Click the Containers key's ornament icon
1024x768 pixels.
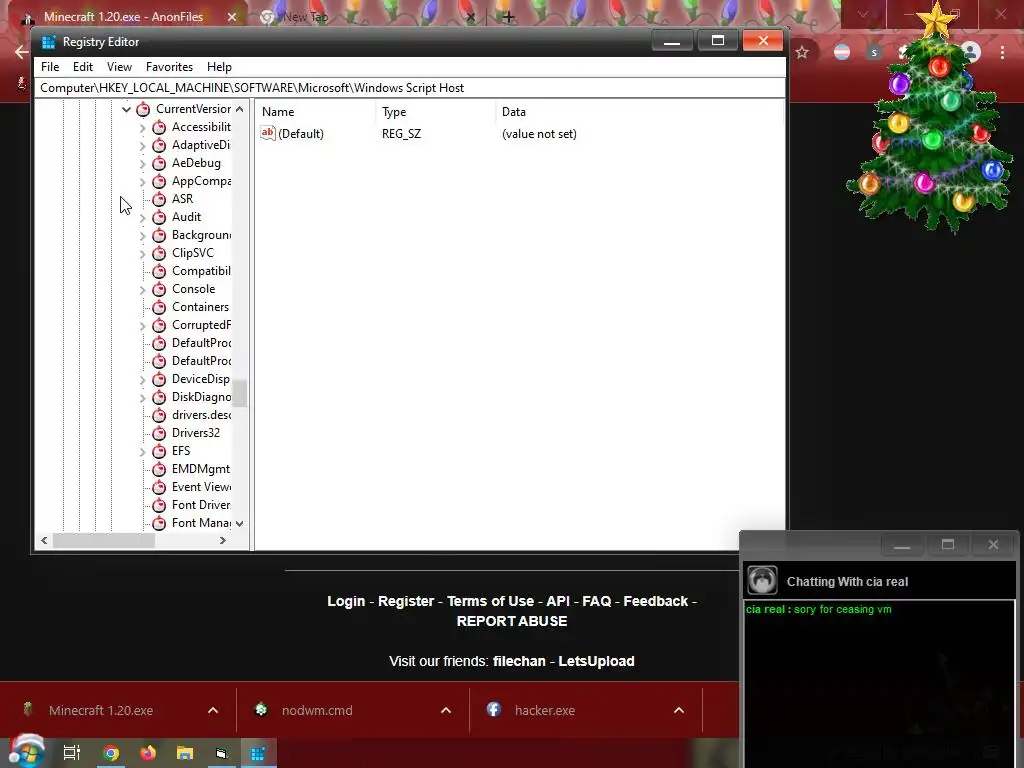pos(159,308)
